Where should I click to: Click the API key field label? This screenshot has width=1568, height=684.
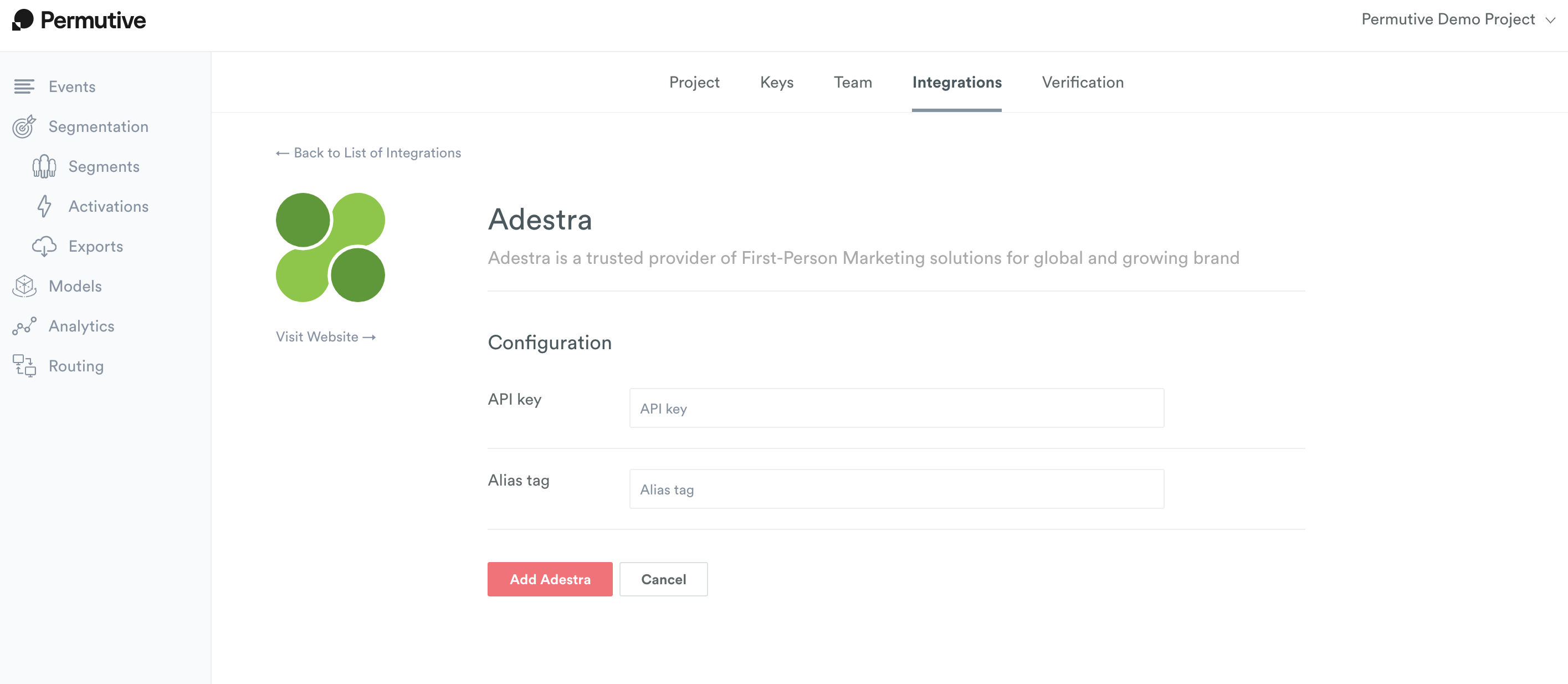pos(514,399)
